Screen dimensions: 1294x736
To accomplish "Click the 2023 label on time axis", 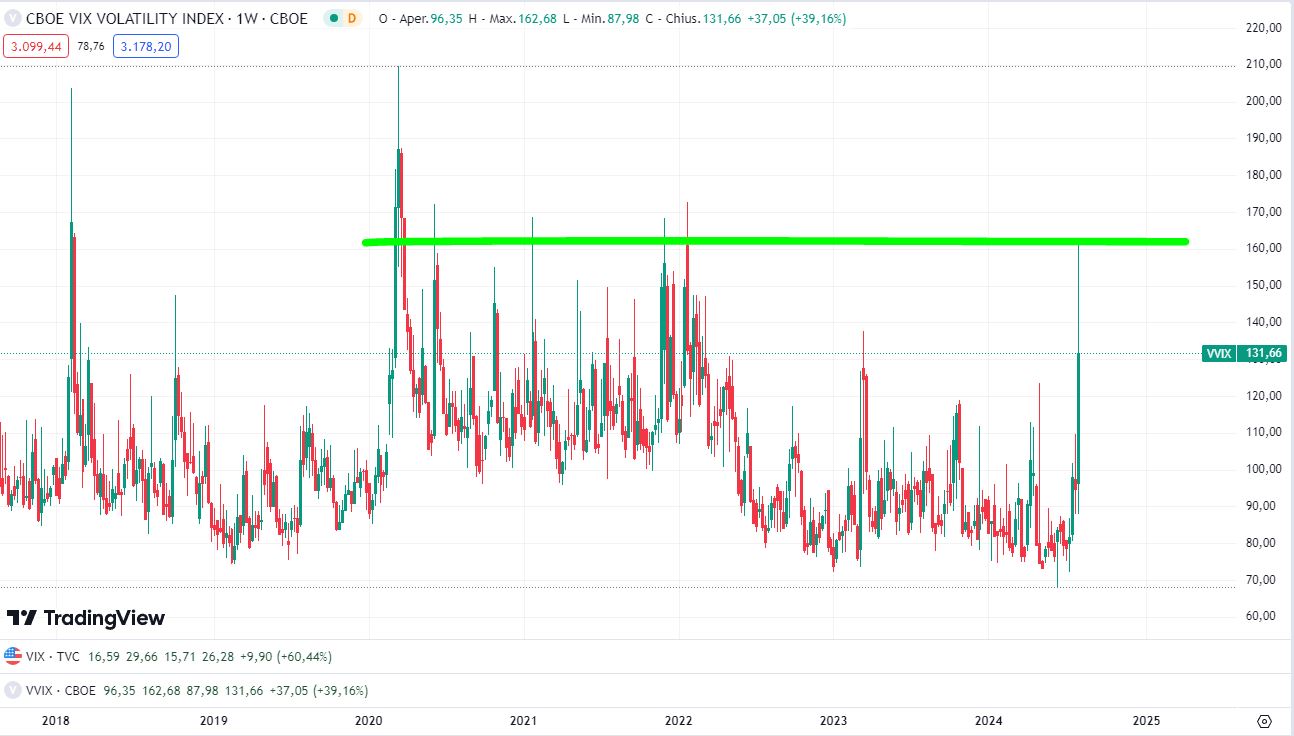I will 833,721.
